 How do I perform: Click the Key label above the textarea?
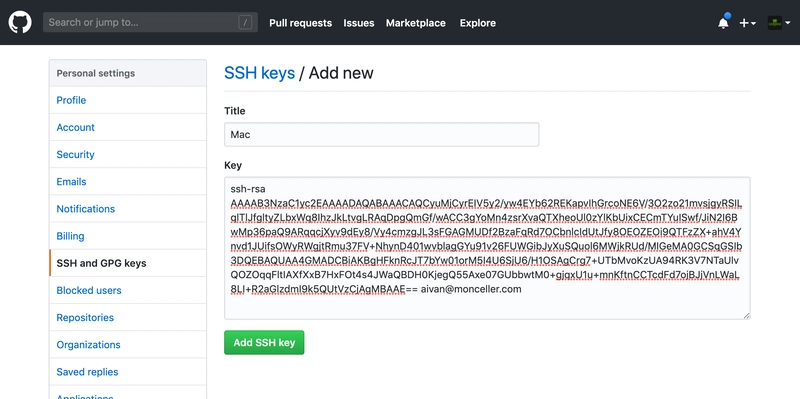coord(233,165)
